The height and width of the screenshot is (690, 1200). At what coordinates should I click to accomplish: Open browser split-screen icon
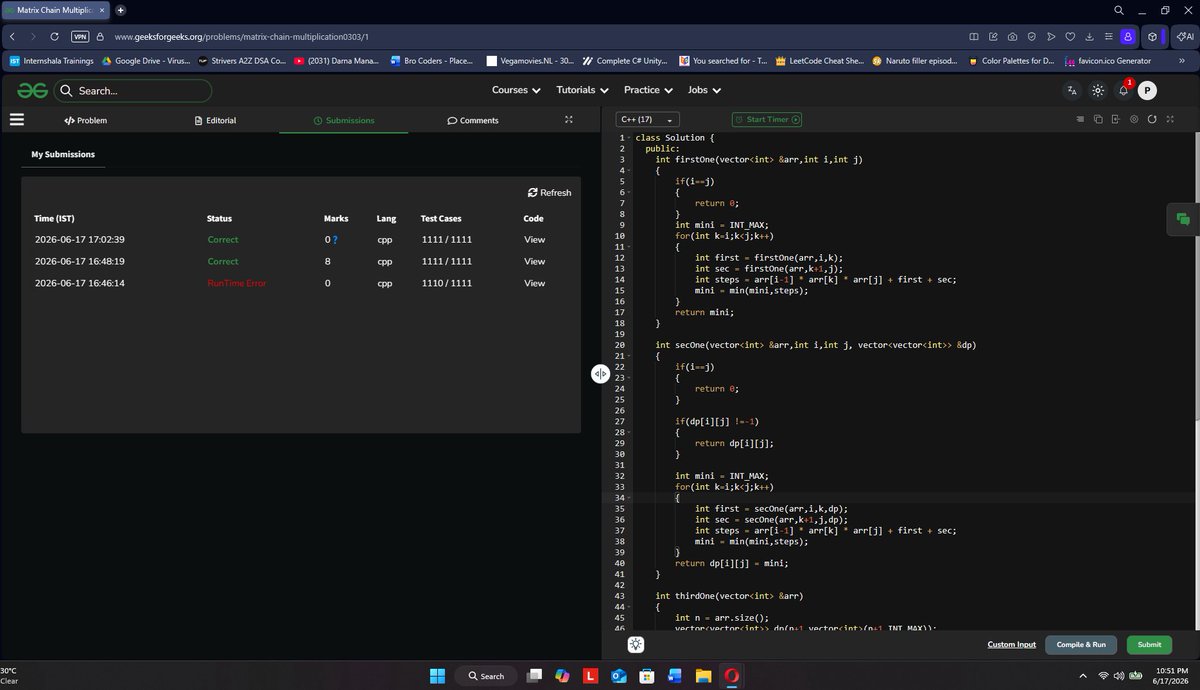pos(974,36)
